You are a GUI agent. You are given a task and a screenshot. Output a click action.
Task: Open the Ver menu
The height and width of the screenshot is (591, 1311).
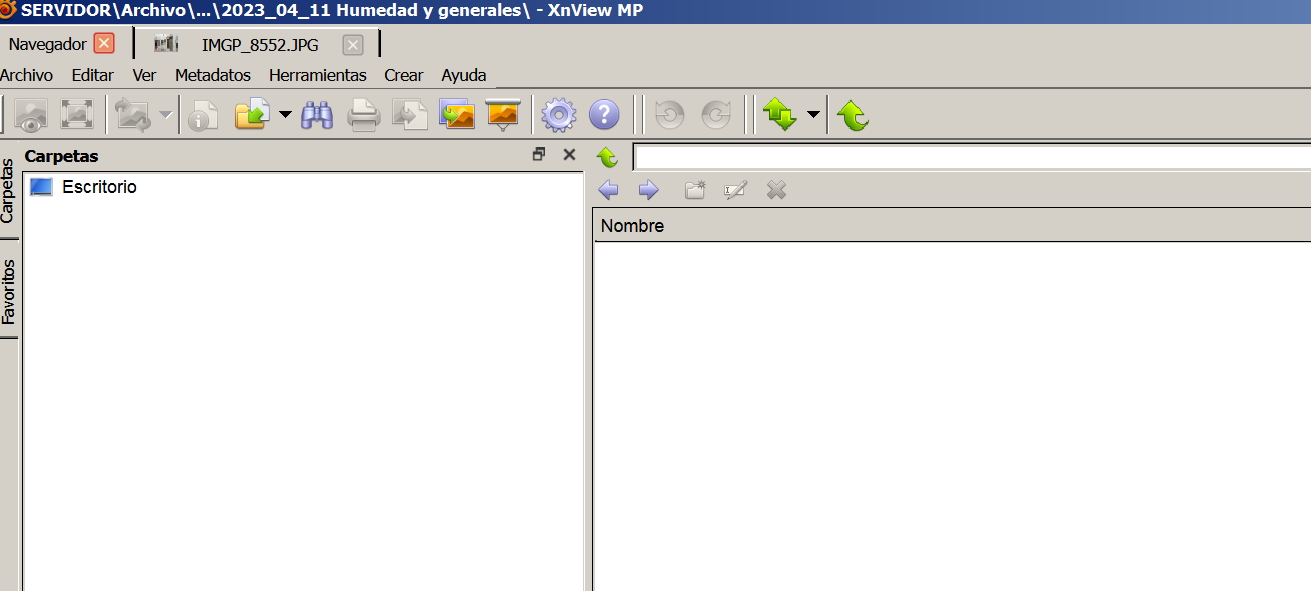tap(144, 75)
